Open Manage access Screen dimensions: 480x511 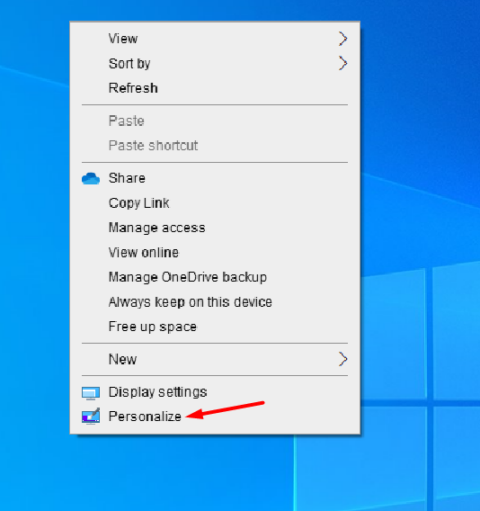(215, 228)
